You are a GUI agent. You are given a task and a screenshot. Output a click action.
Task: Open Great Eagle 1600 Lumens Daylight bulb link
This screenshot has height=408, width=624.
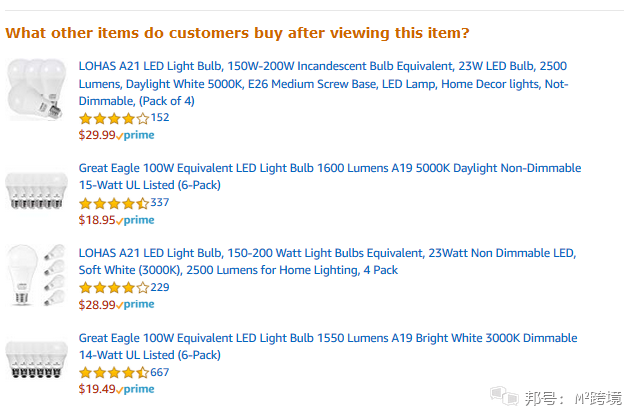(330, 176)
